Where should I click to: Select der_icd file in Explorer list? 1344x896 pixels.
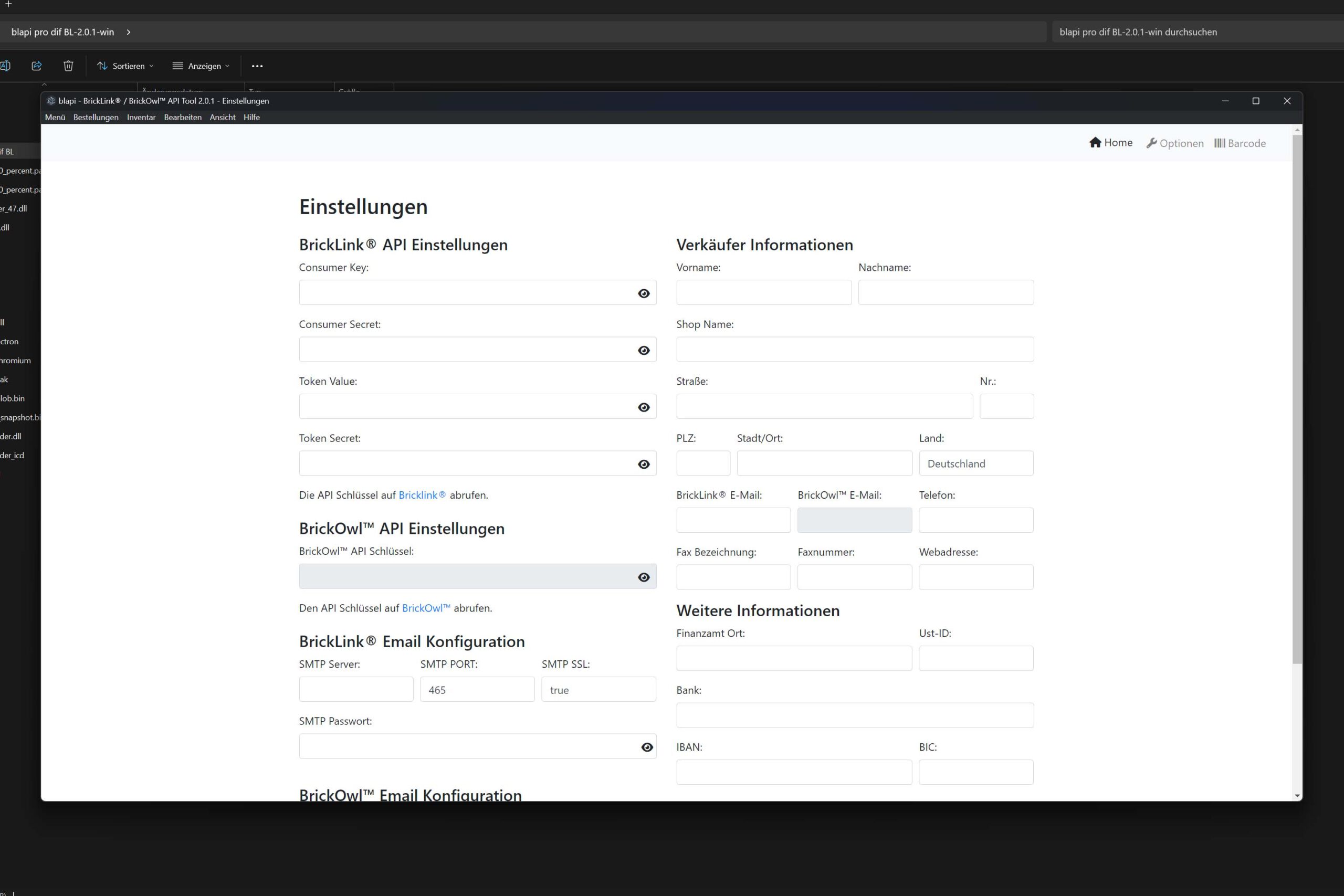coord(13,456)
